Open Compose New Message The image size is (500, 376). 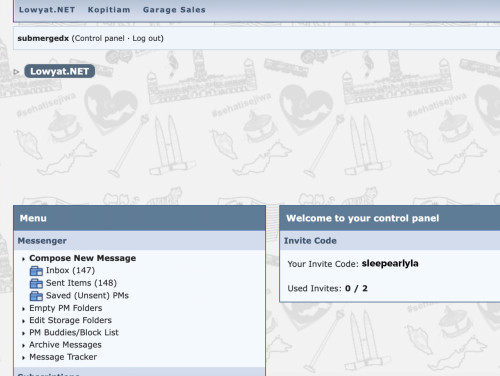click(x=82, y=258)
